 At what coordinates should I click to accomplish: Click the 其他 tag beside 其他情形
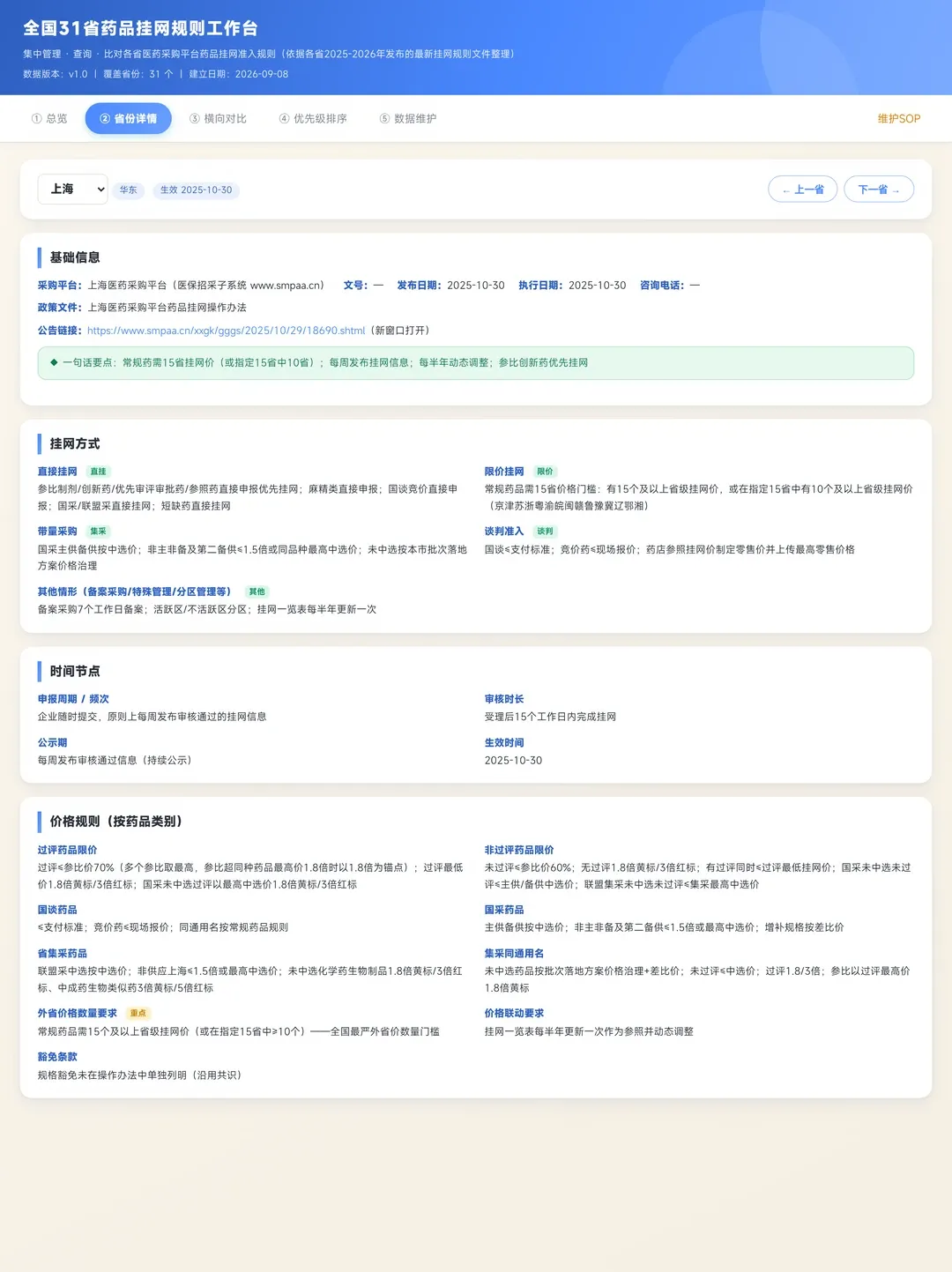click(257, 592)
